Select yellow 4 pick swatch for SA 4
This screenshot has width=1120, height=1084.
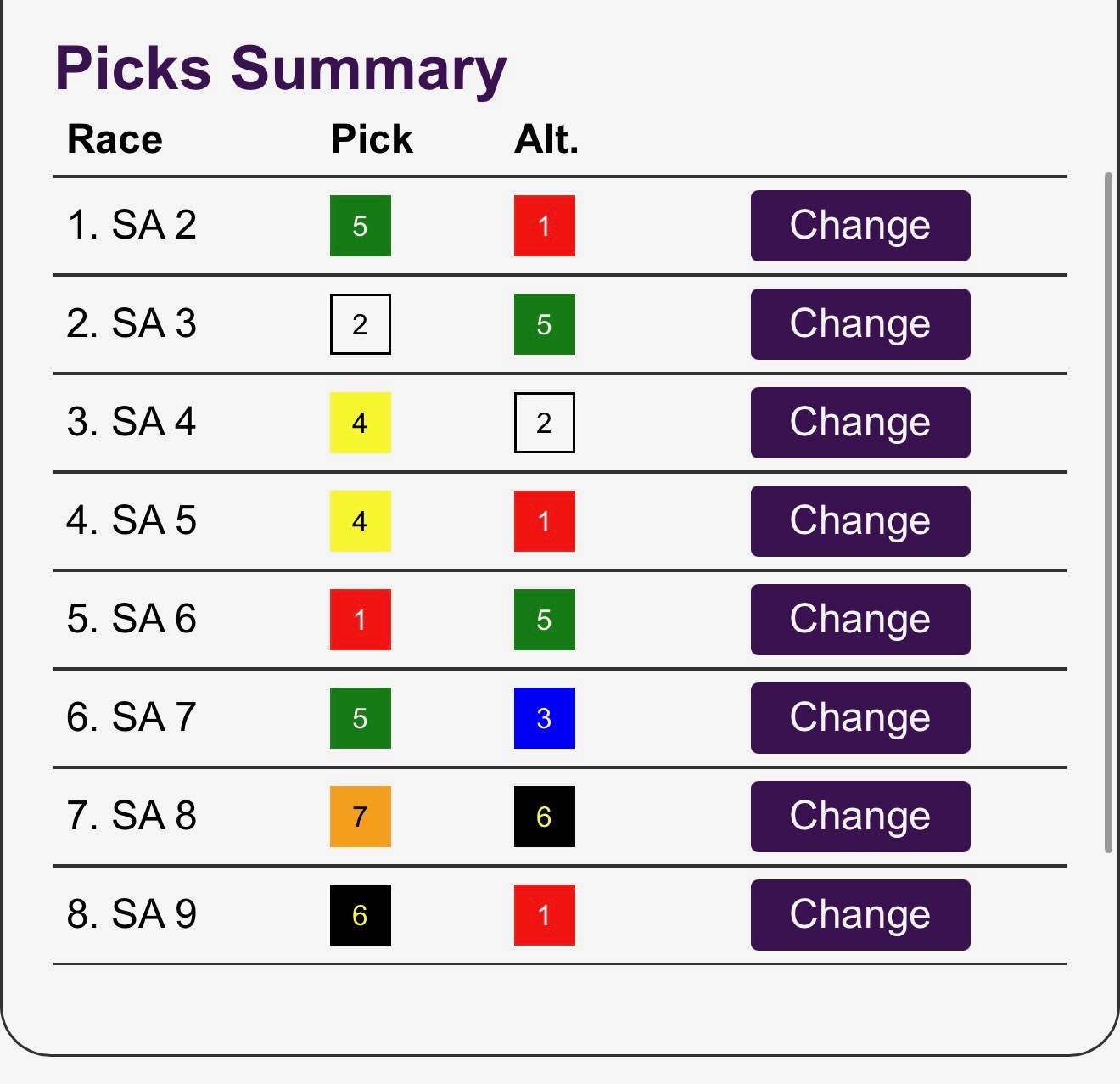tap(360, 423)
